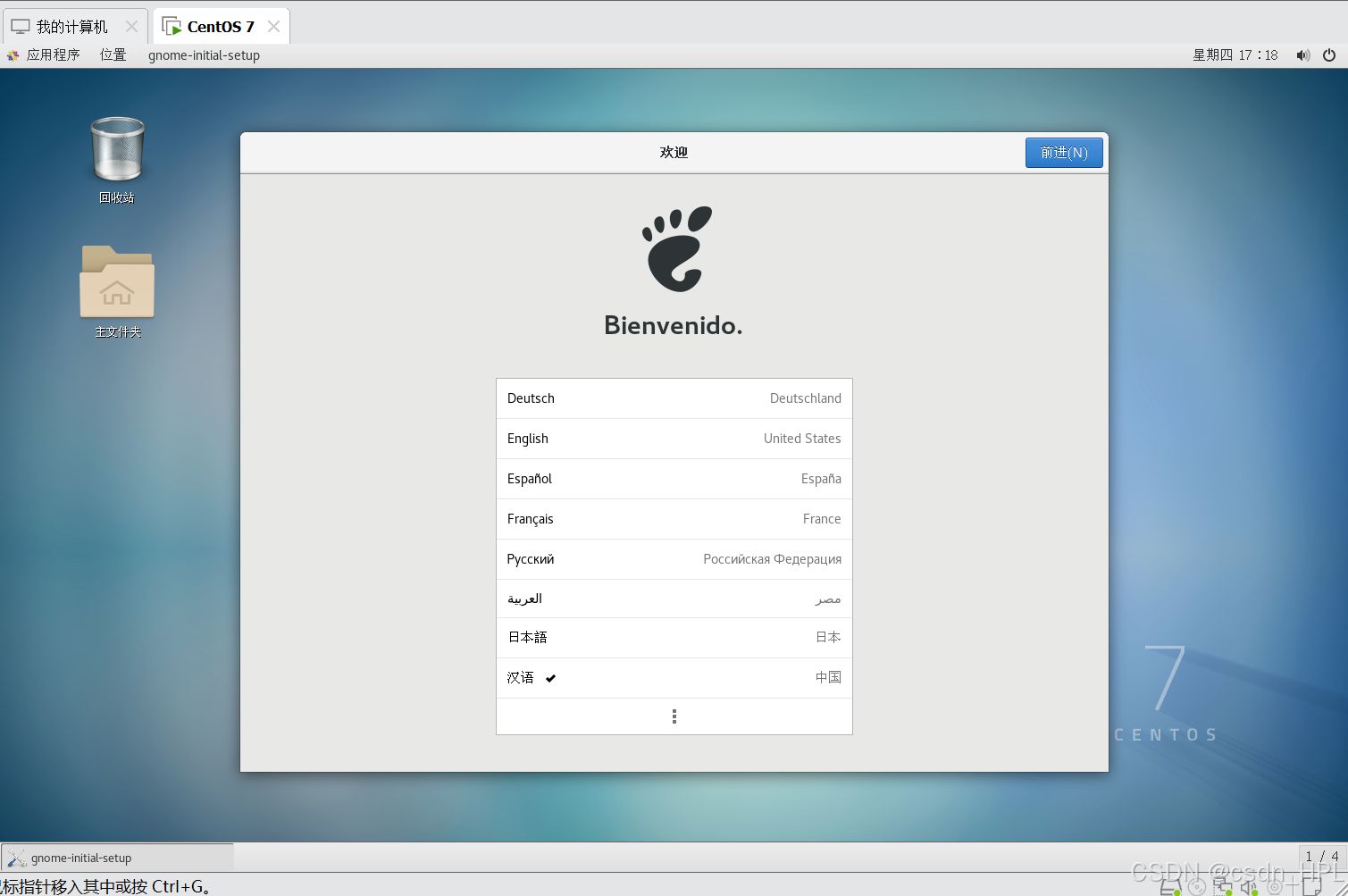Click the 应用程序 menu logo icon
Image resolution: width=1348 pixels, height=896 pixels.
pos(13,55)
